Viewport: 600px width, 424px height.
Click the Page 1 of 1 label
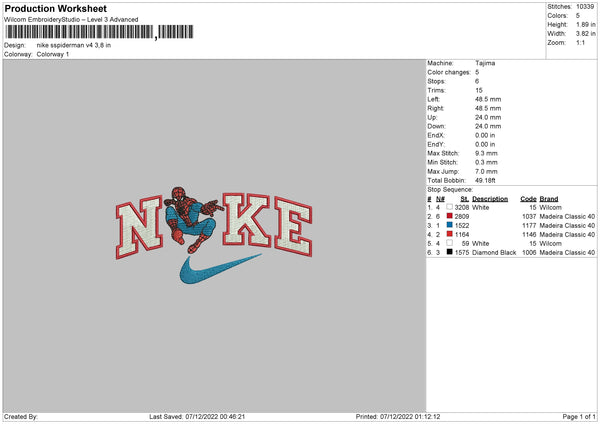579,416
